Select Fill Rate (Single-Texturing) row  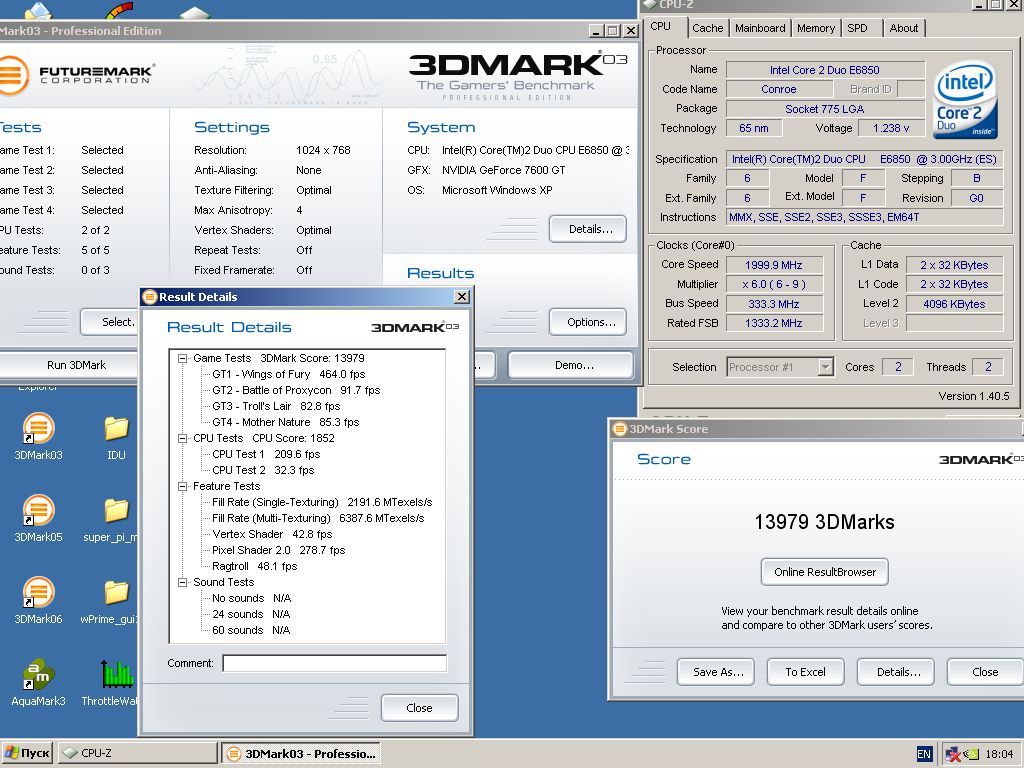[322, 502]
